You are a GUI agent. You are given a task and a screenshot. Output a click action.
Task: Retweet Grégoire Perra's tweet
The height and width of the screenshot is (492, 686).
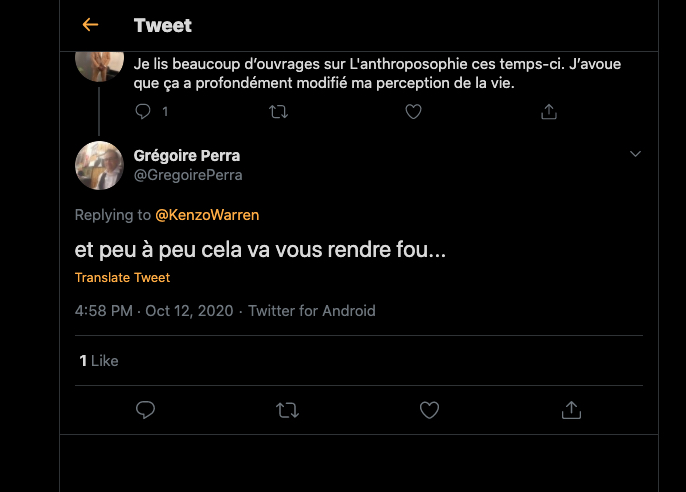[x=287, y=410]
